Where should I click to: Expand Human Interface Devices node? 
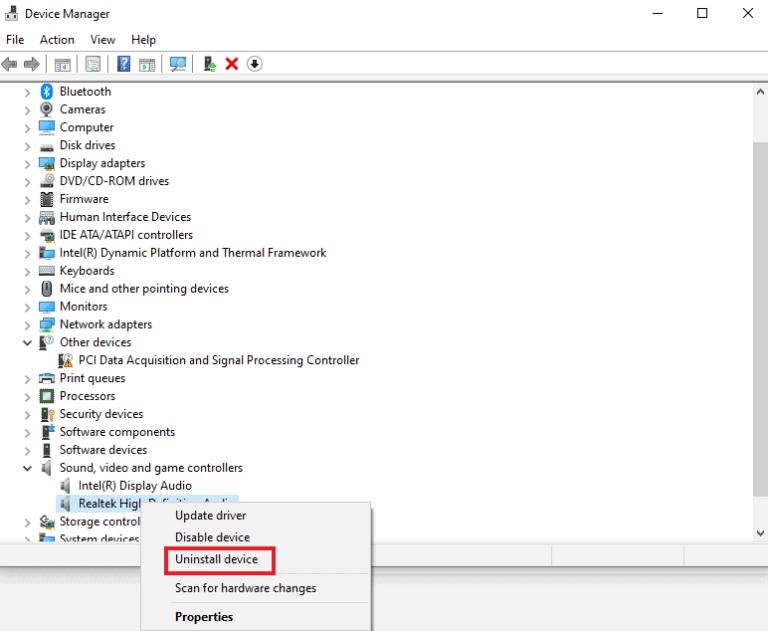[x=27, y=218]
